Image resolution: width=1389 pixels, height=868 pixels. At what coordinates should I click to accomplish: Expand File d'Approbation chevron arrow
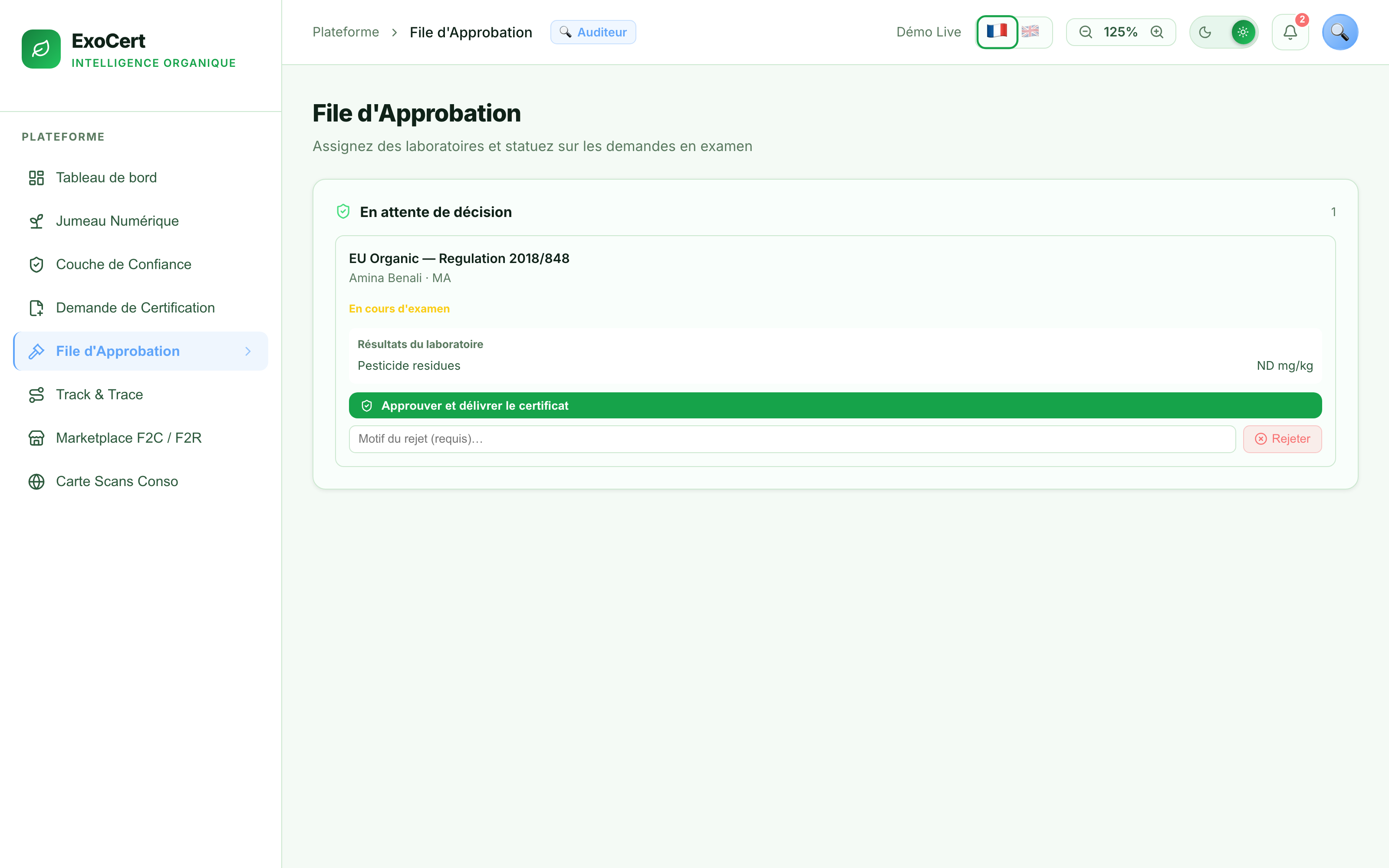click(x=248, y=352)
